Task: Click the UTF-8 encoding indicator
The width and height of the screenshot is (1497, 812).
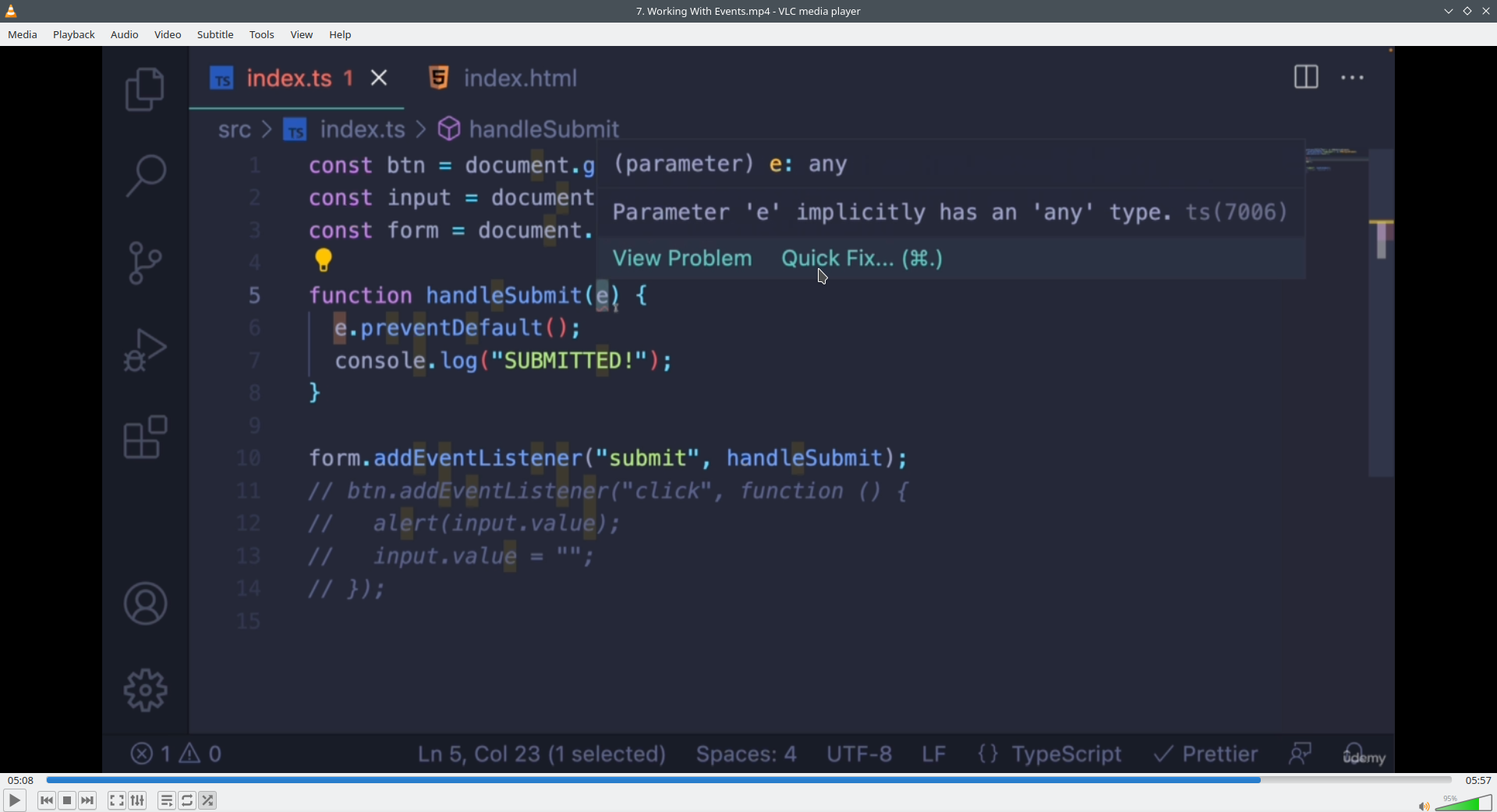Action: click(859, 754)
